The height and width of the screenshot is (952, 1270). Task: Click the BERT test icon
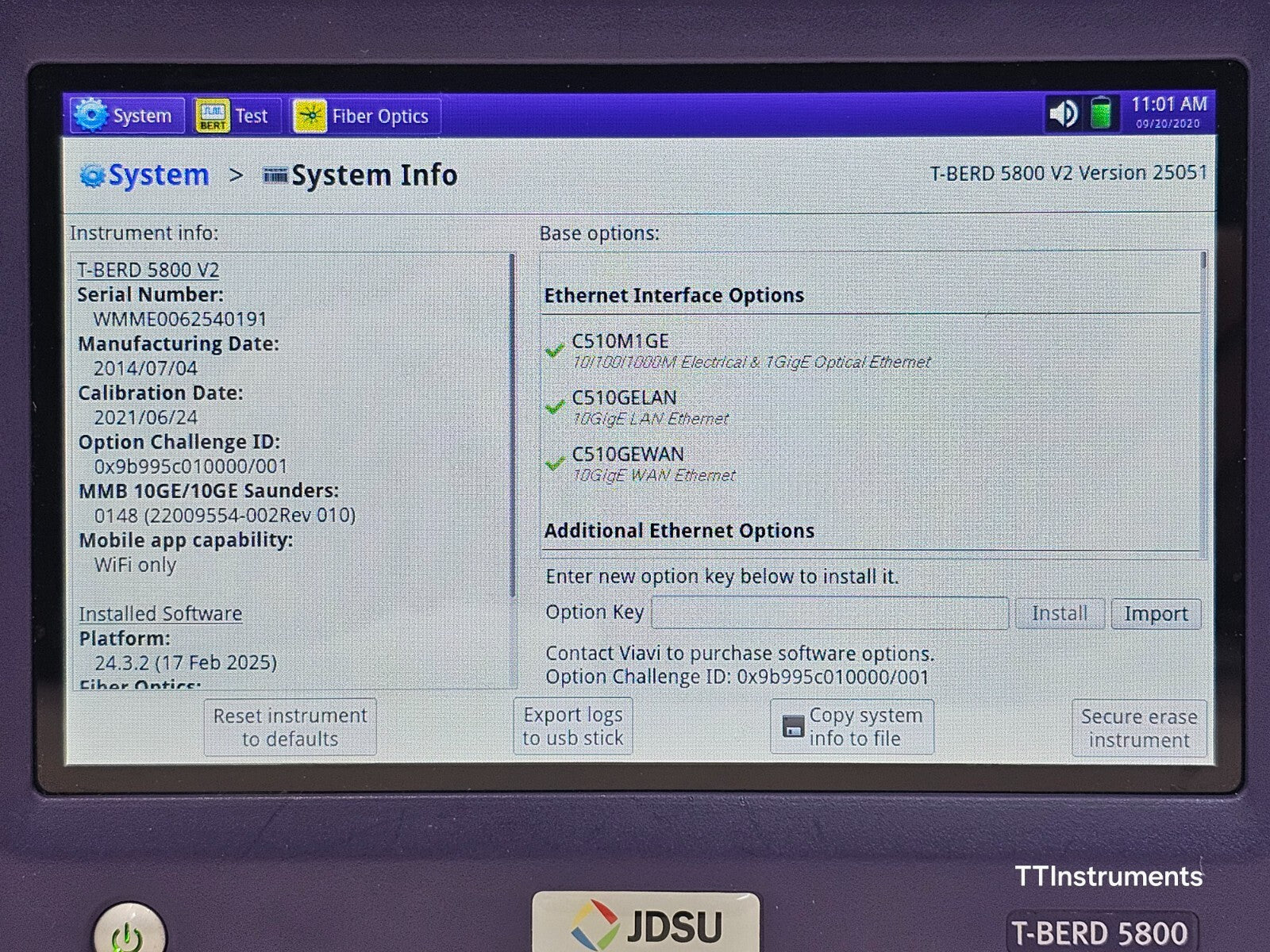coord(212,116)
